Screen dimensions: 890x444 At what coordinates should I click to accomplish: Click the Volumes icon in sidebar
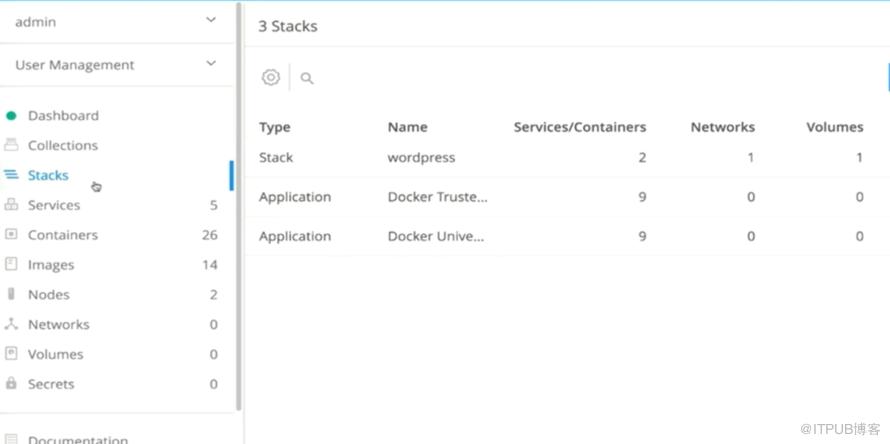click(11, 354)
